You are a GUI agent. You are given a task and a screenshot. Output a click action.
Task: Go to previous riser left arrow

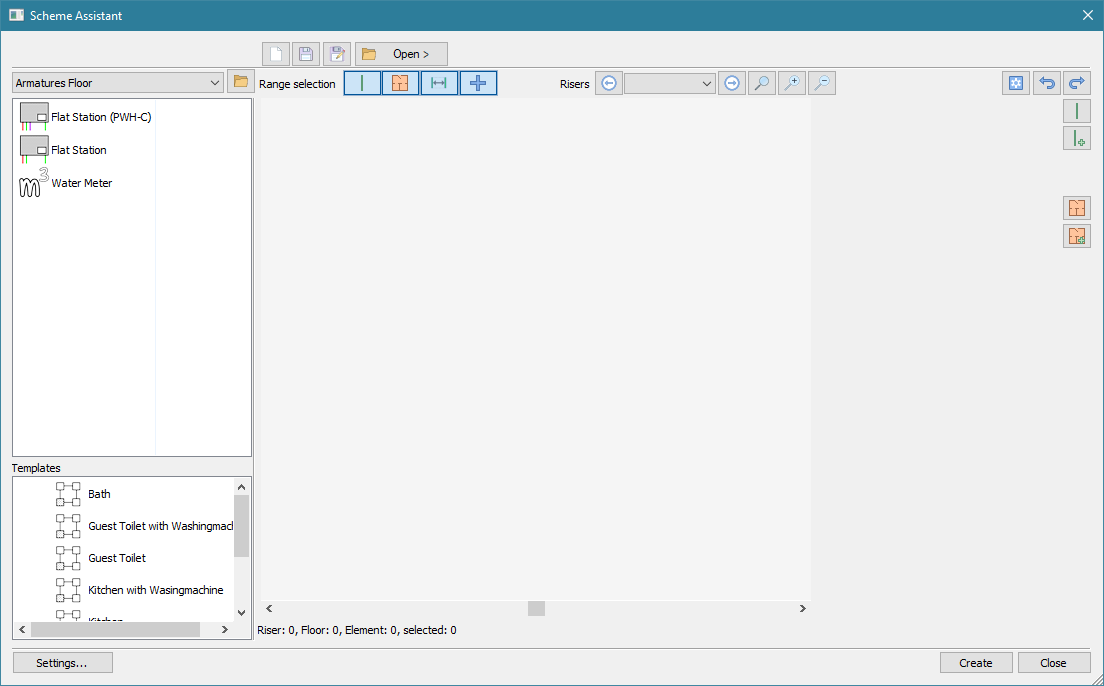(x=609, y=83)
